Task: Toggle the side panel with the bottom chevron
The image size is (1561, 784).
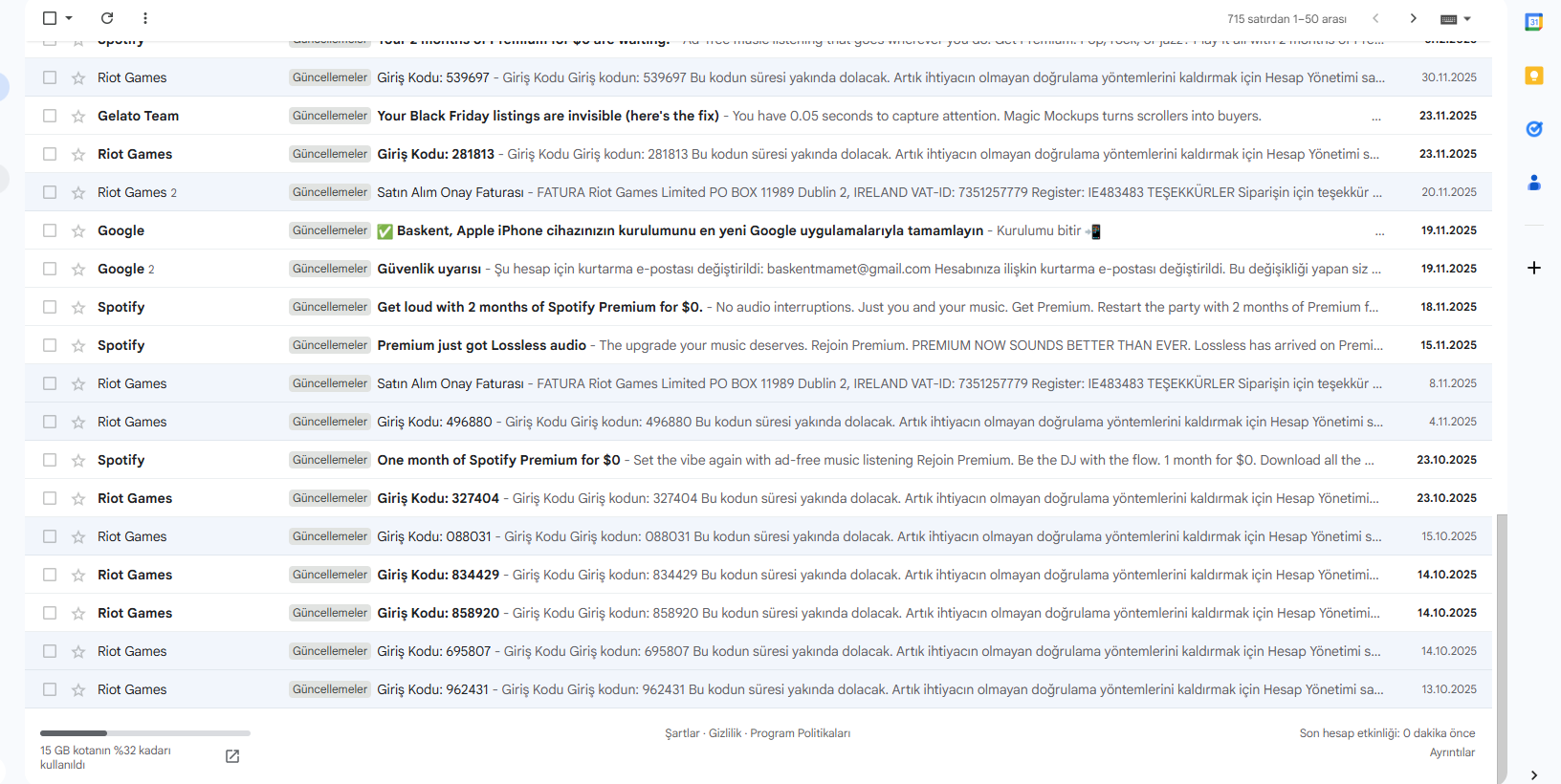Action: [x=1534, y=774]
